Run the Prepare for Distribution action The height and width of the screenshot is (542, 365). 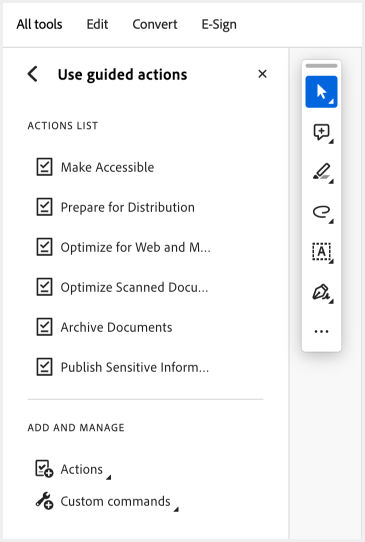pyautogui.click(x=116, y=207)
